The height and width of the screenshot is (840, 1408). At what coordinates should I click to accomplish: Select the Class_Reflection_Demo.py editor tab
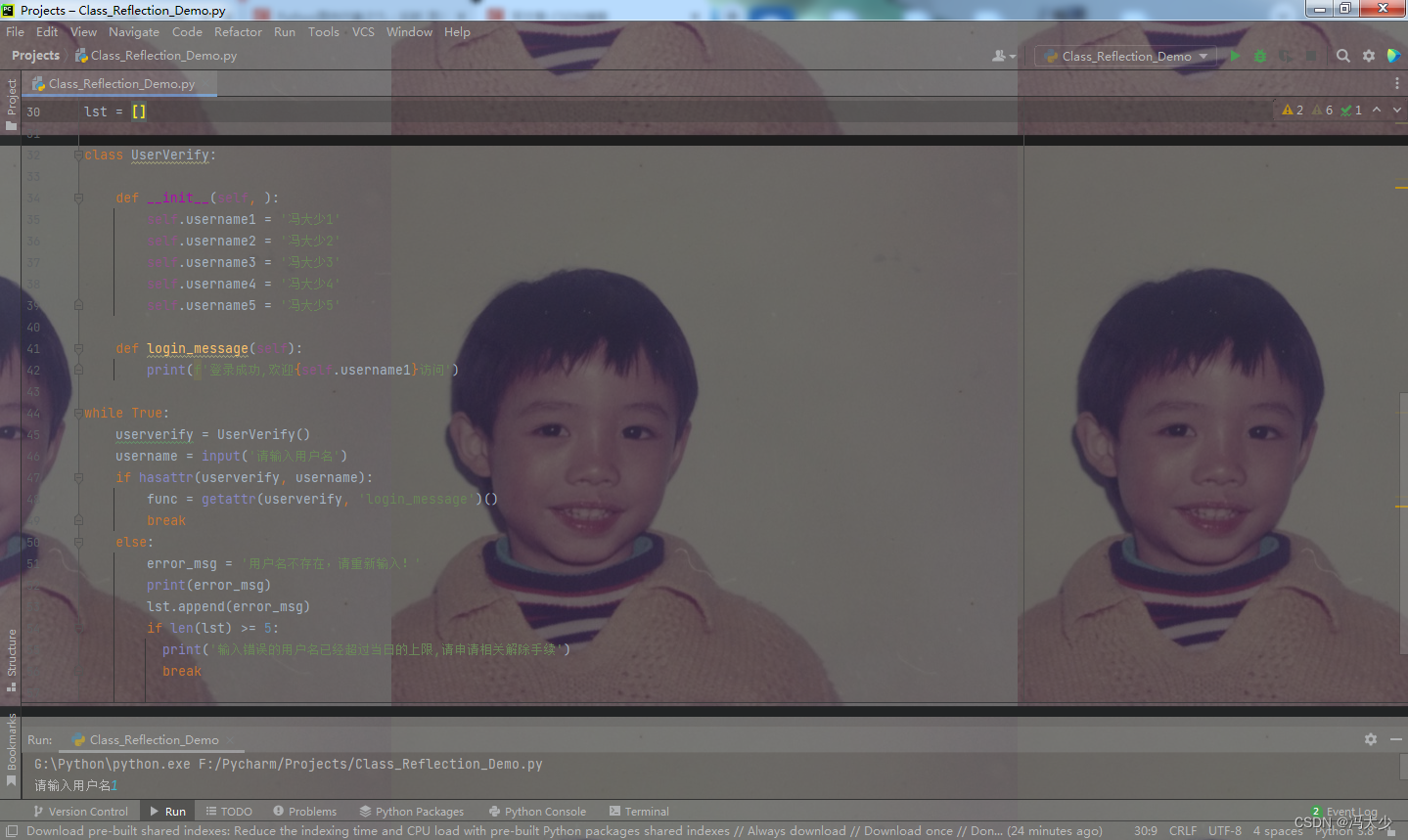click(121, 83)
